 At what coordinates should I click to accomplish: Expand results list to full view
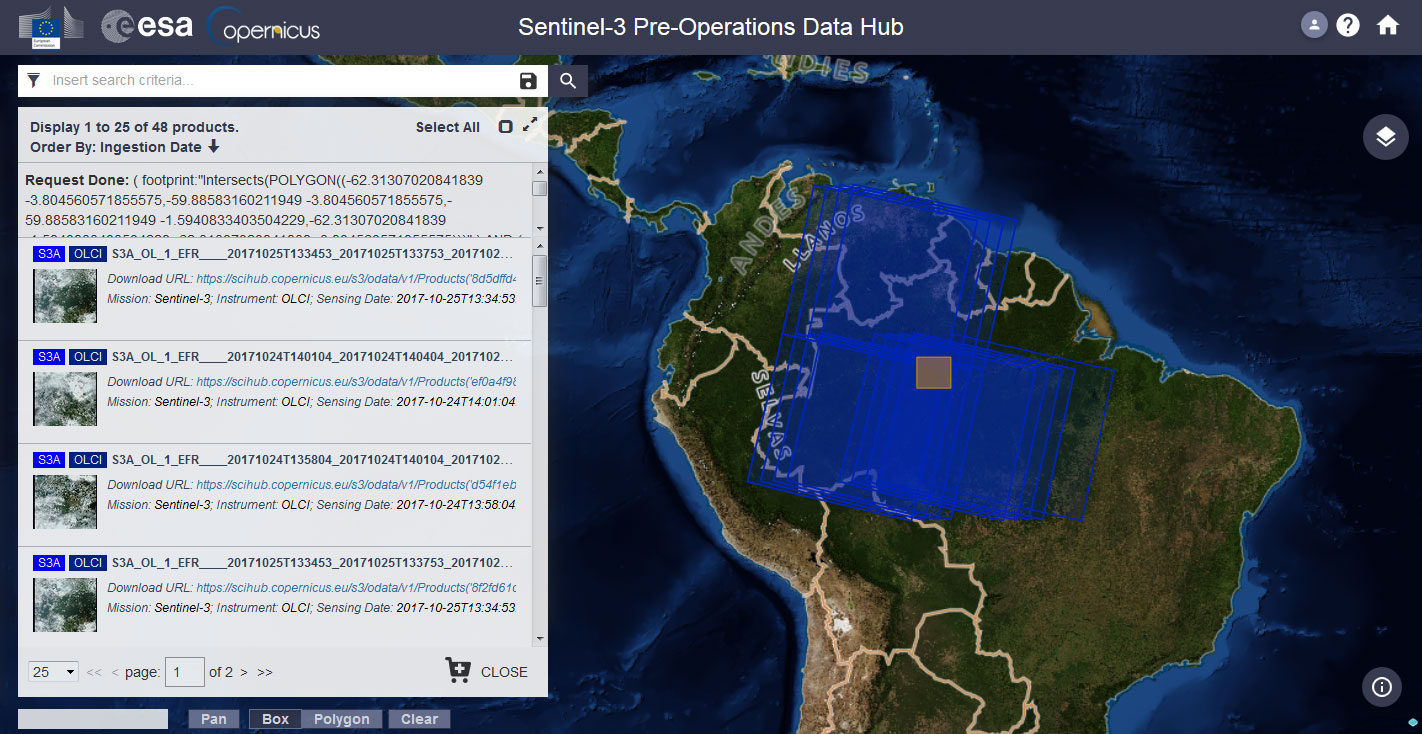tap(530, 124)
